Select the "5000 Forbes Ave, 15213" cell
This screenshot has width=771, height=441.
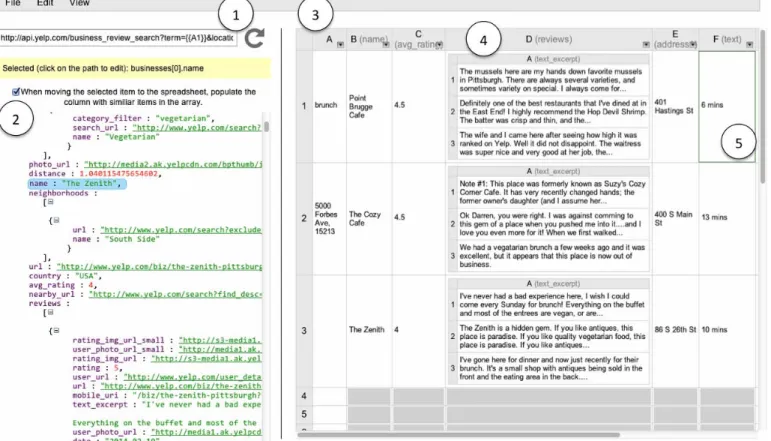click(329, 218)
